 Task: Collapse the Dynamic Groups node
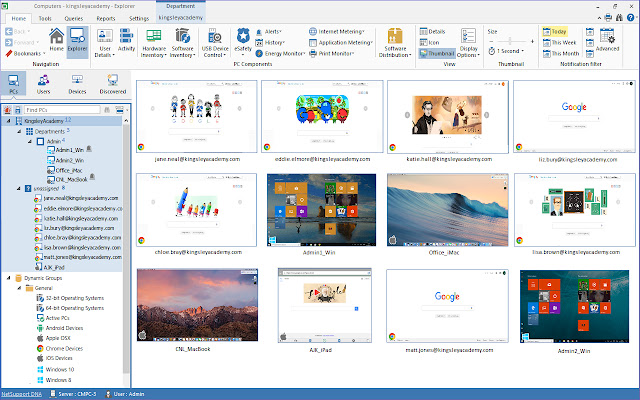click(x=8, y=278)
